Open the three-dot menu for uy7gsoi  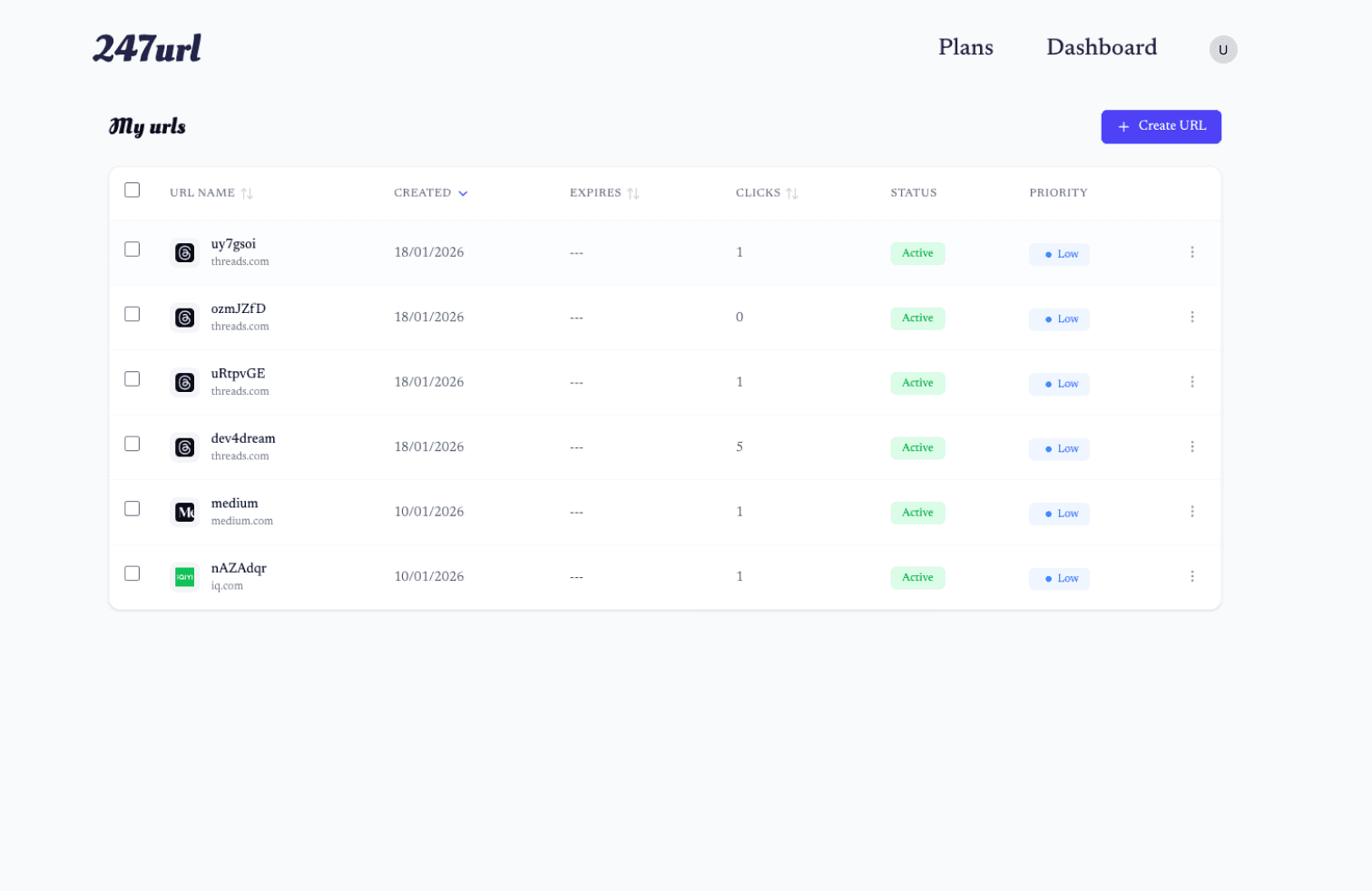[x=1192, y=252]
